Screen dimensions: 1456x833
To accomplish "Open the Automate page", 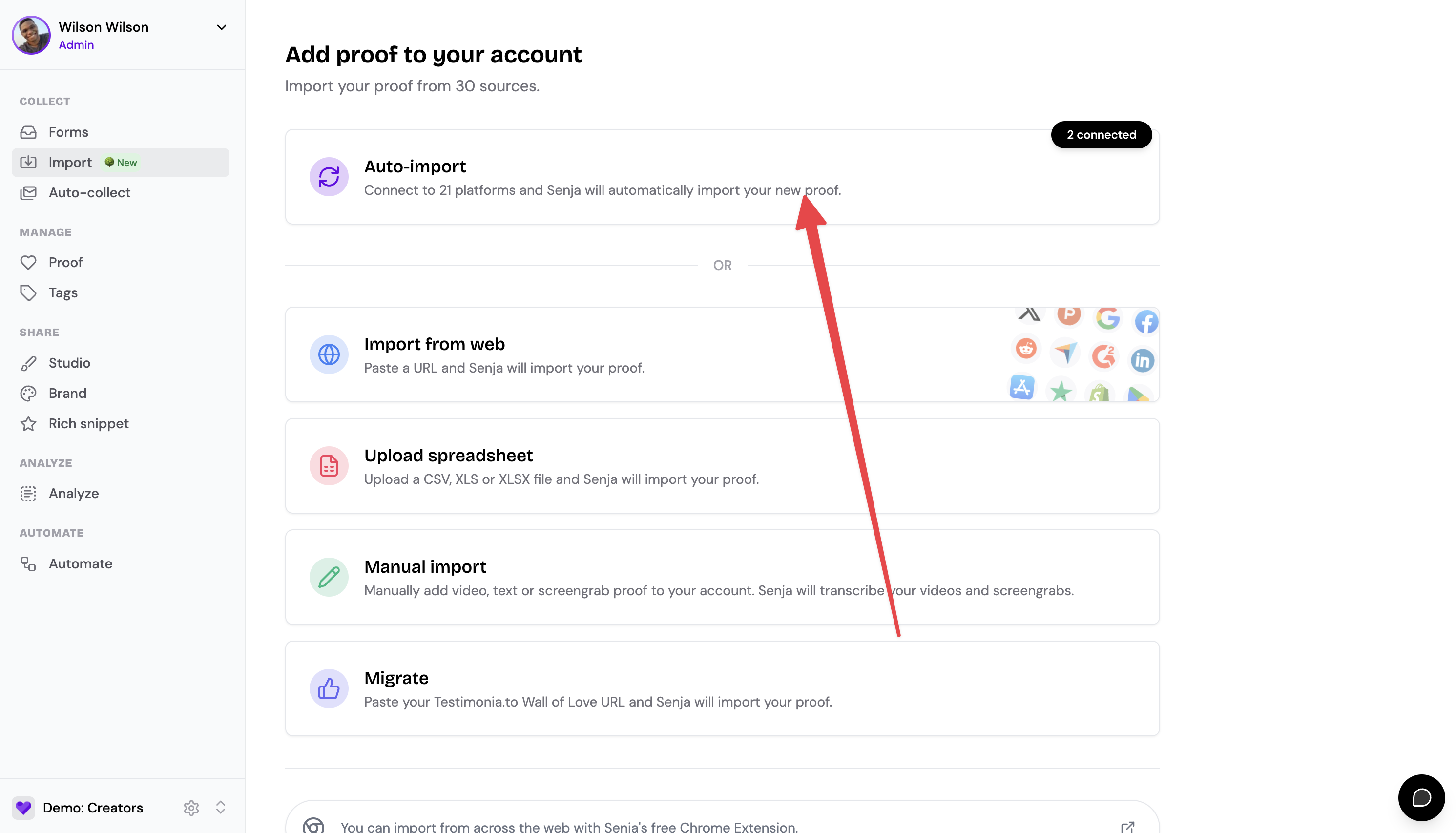I will (x=121, y=564).
